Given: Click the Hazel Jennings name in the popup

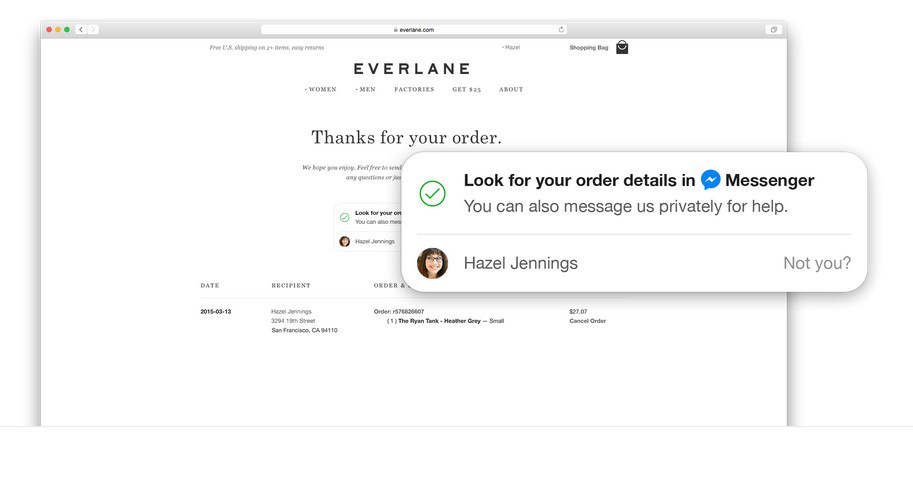Looking at the screenshot, I should [x=521, y=263].
